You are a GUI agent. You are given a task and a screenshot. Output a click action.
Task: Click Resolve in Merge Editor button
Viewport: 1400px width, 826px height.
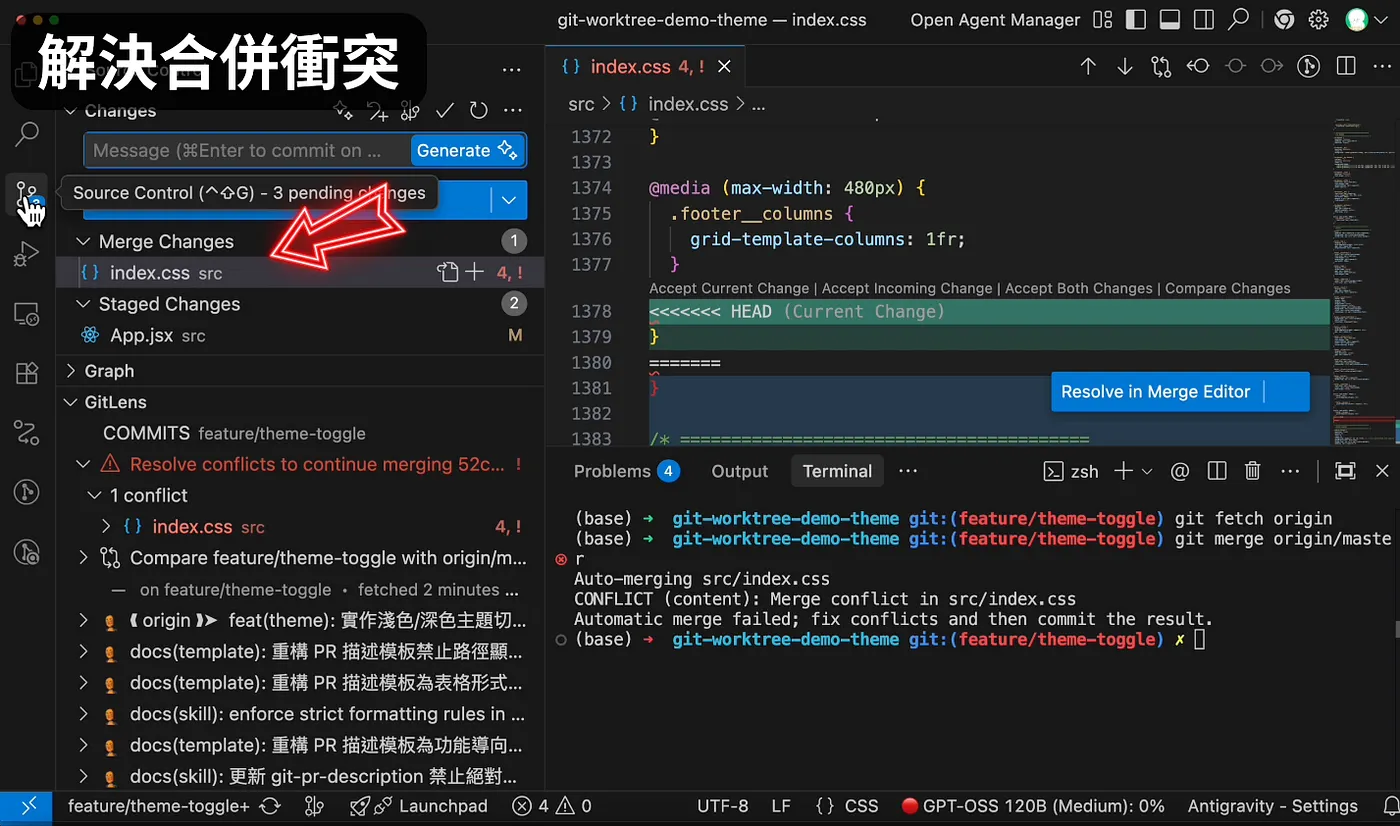pyautogui.click(x=1156, y=392)
